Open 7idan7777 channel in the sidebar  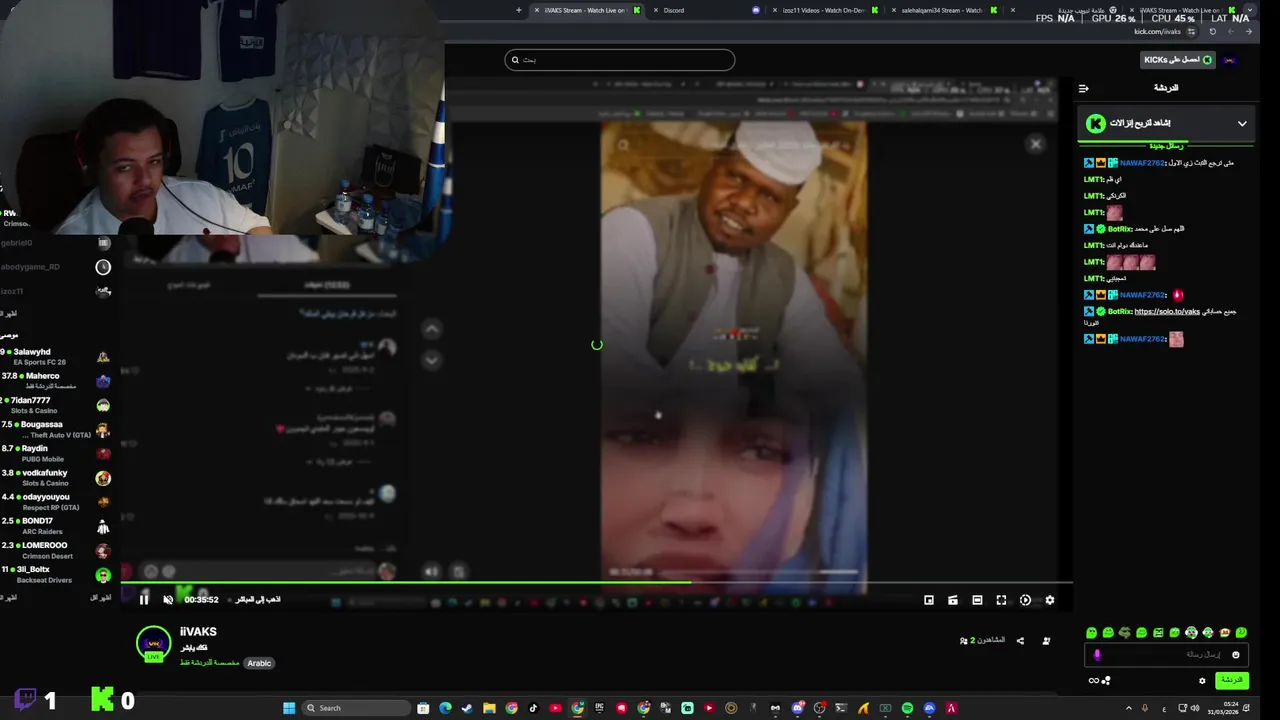pyautogui.click(x=55, y=405)
